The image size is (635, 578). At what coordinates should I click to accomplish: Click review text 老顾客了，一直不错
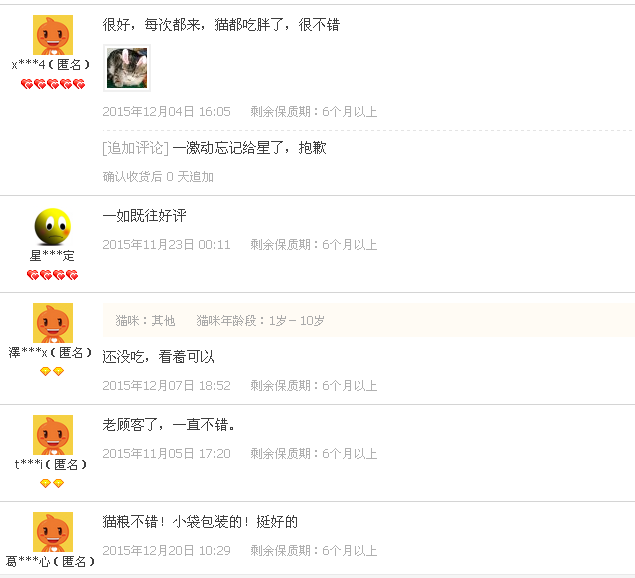pos(169,424)
